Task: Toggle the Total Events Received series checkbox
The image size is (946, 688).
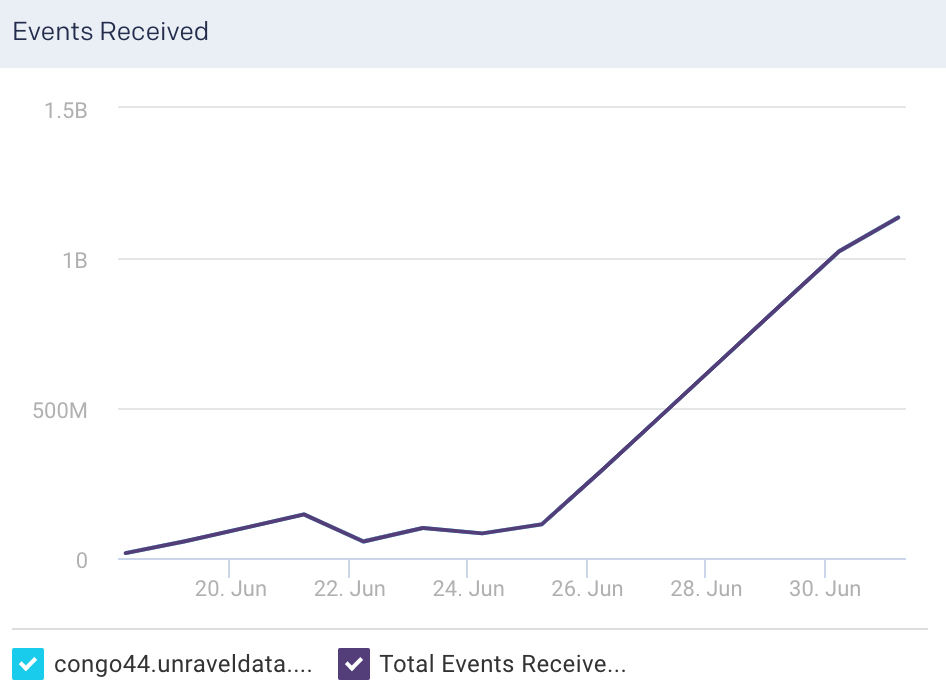Action: coord(354,664)
